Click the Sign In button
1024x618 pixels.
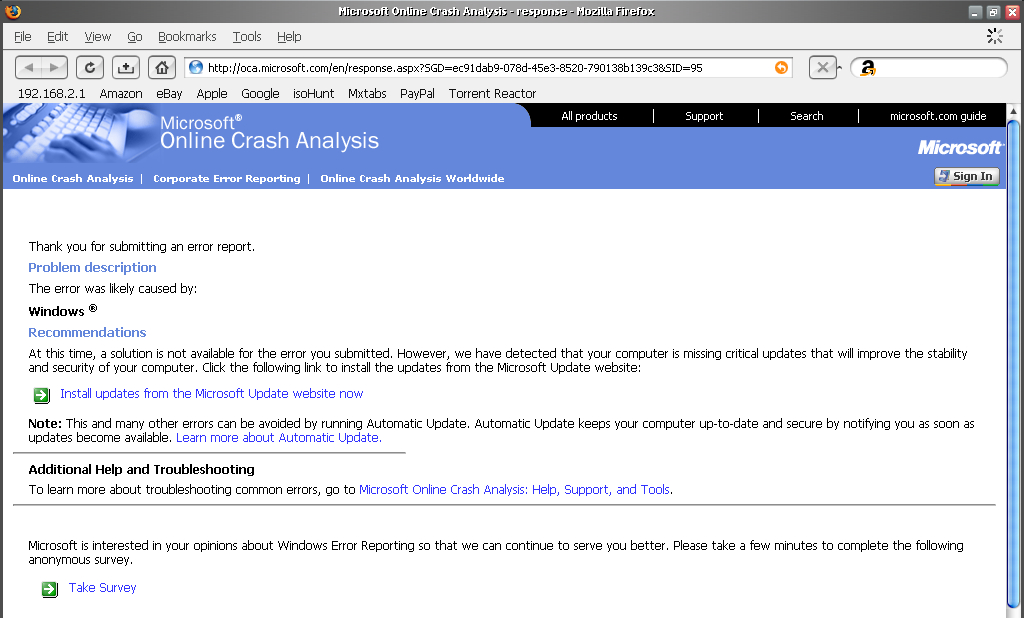pyautogui.click(x=967, y=176)
